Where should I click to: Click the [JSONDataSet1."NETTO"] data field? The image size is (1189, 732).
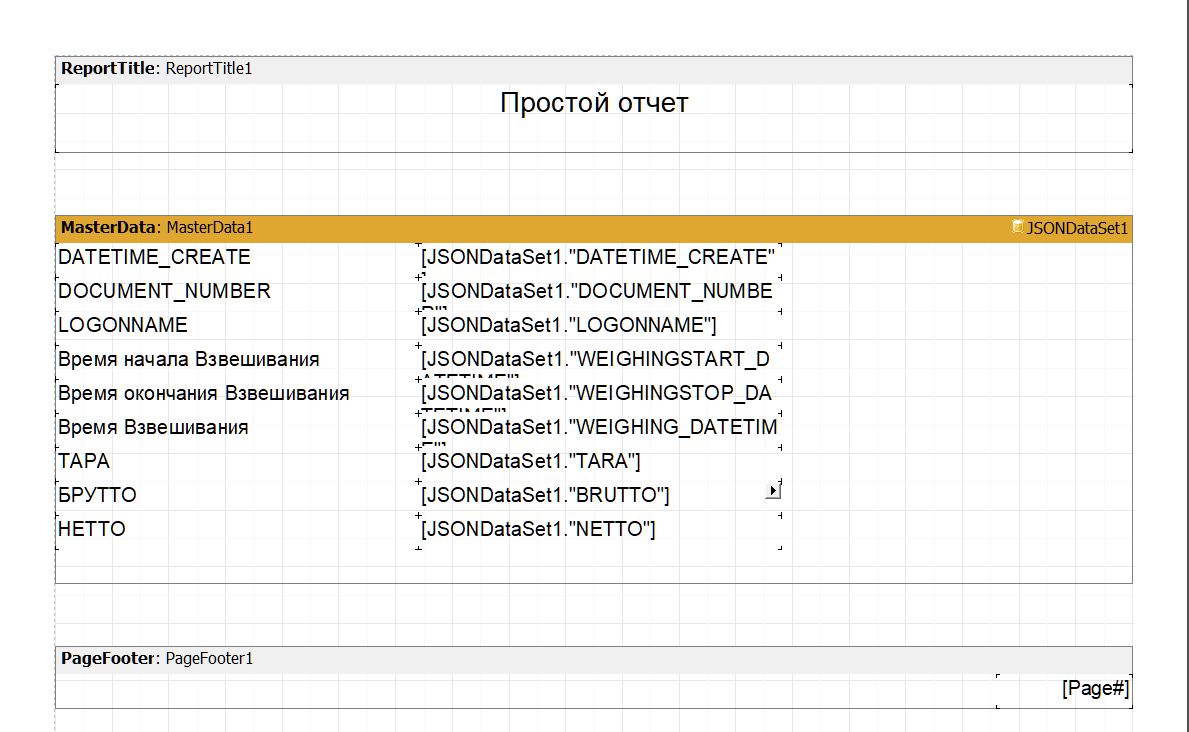[538, 529]
